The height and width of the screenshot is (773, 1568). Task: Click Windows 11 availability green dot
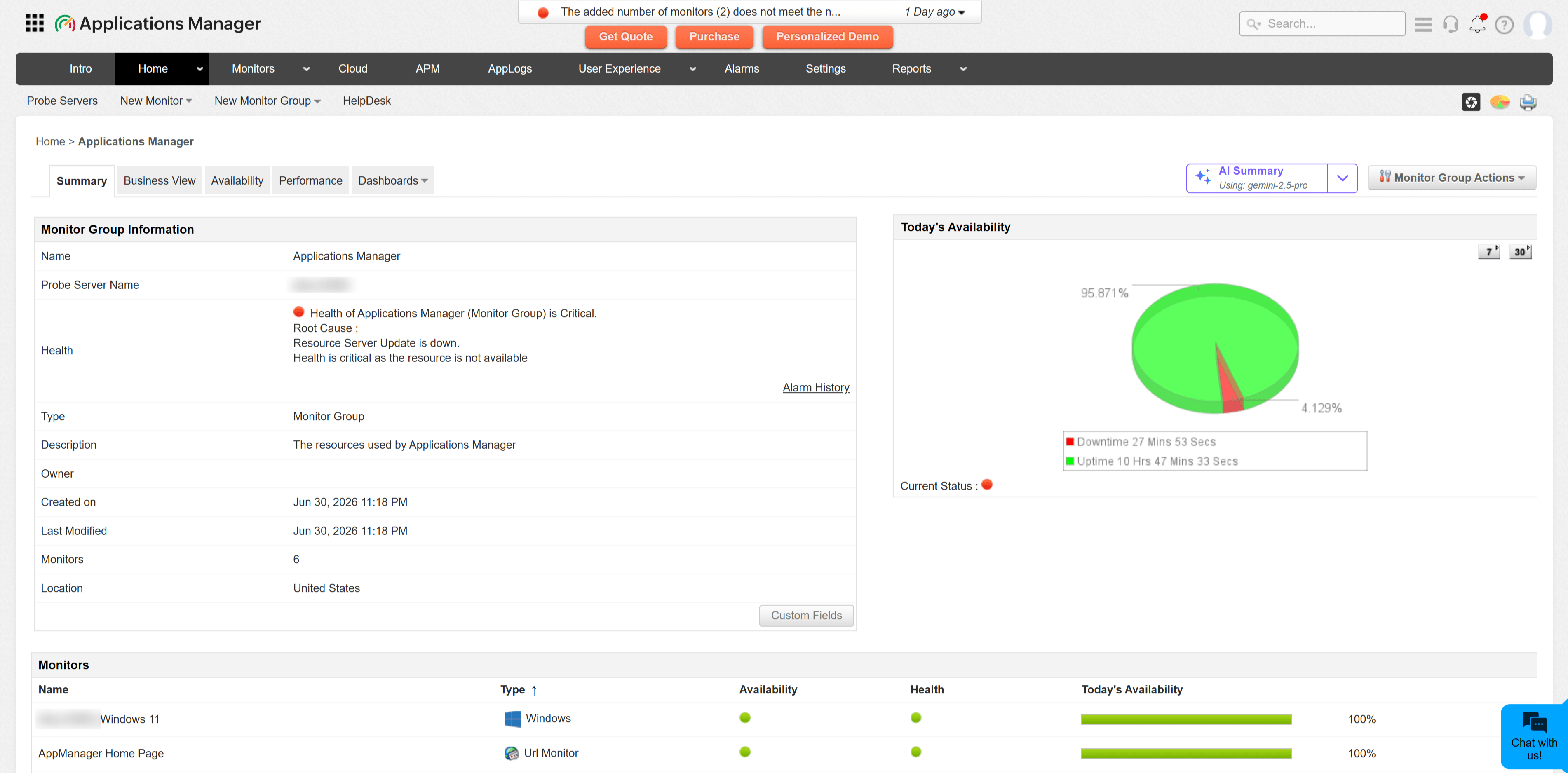(744, 718)
